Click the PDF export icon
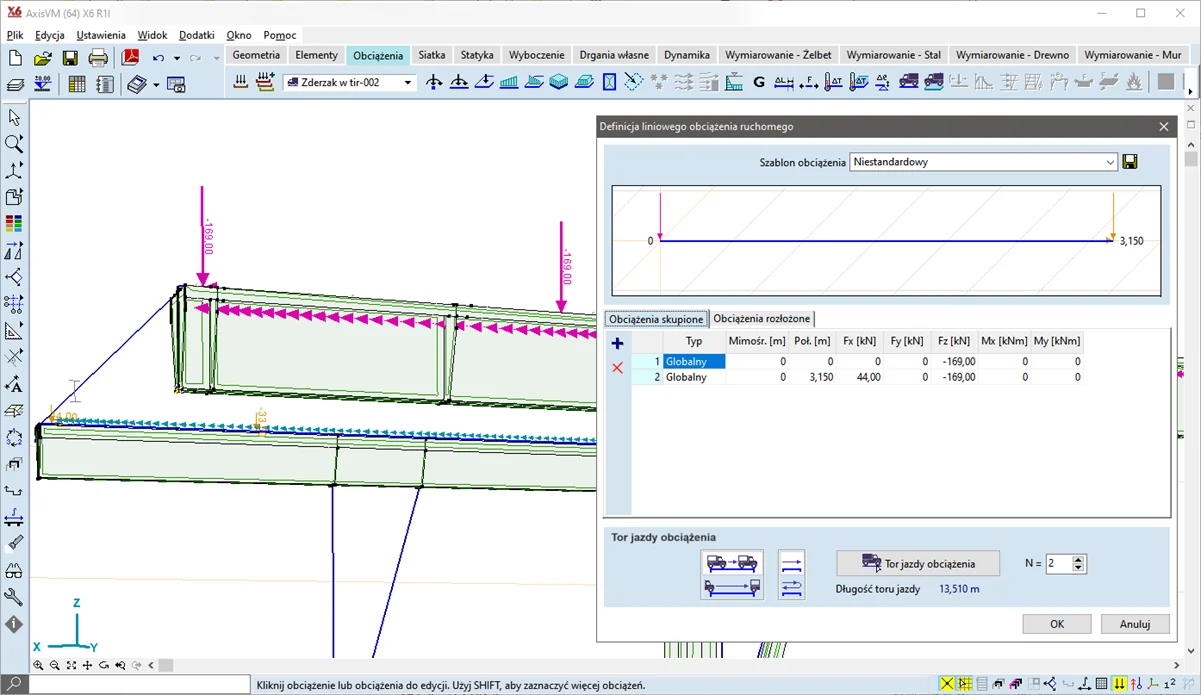The image size is (1201, 695). click(x=130, y=58)
